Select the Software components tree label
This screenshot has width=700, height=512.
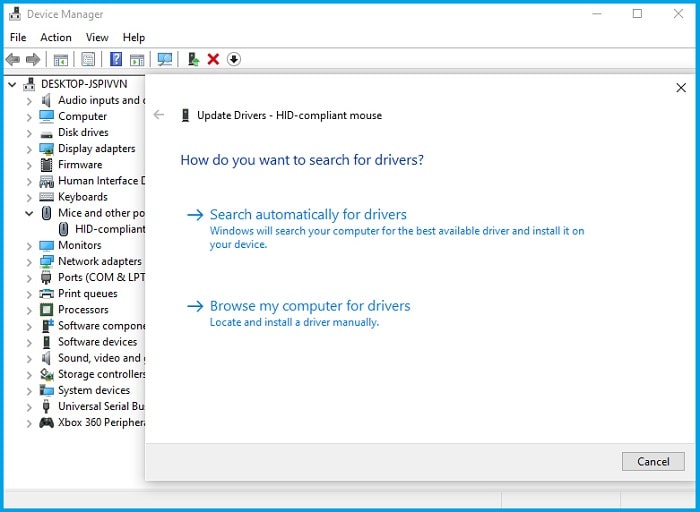101,326
